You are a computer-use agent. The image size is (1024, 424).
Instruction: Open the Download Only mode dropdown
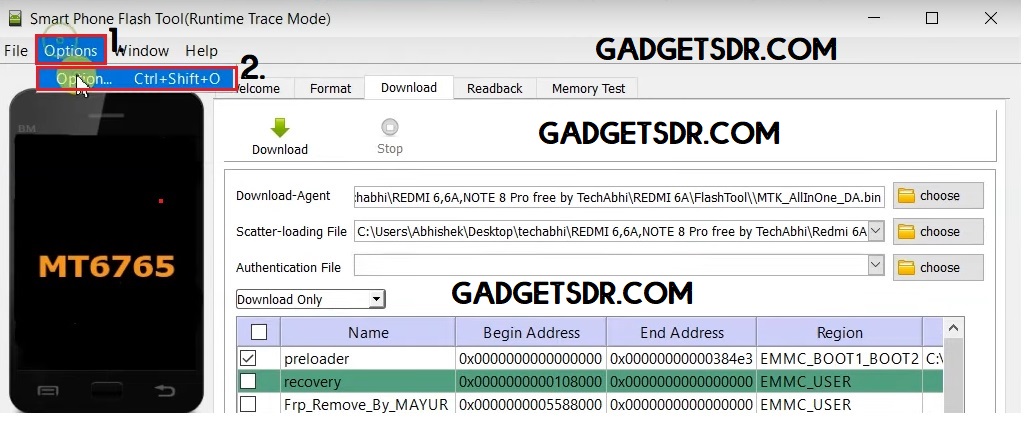coord(311,299)
